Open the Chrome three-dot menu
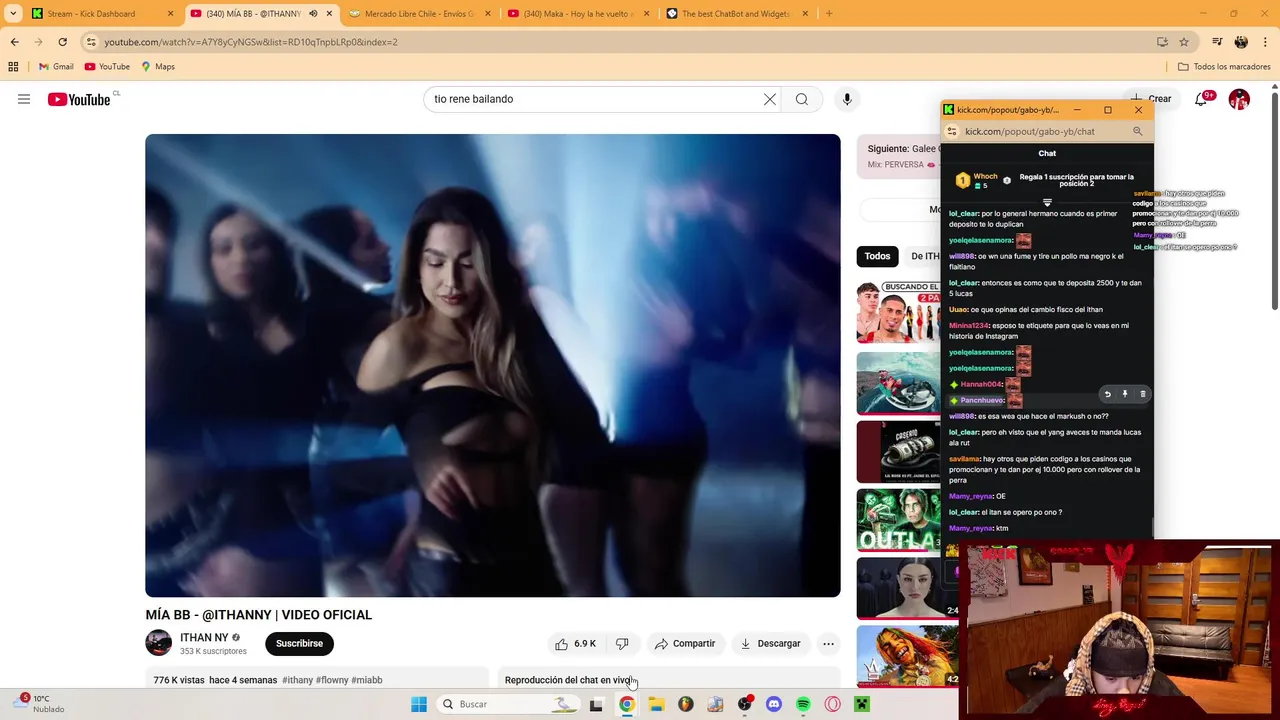The width and height of the screenshot is (1280, 720). coord(1266,42)
